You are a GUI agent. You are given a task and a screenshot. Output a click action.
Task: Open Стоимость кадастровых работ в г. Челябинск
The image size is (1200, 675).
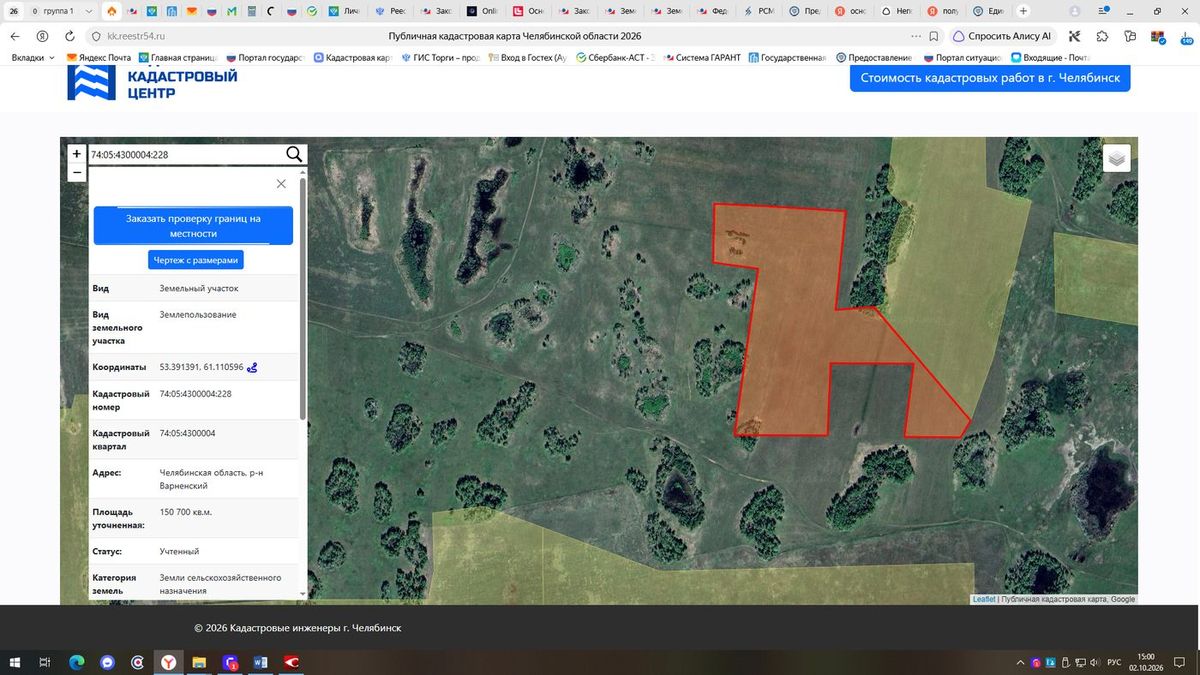click(990, 78)
